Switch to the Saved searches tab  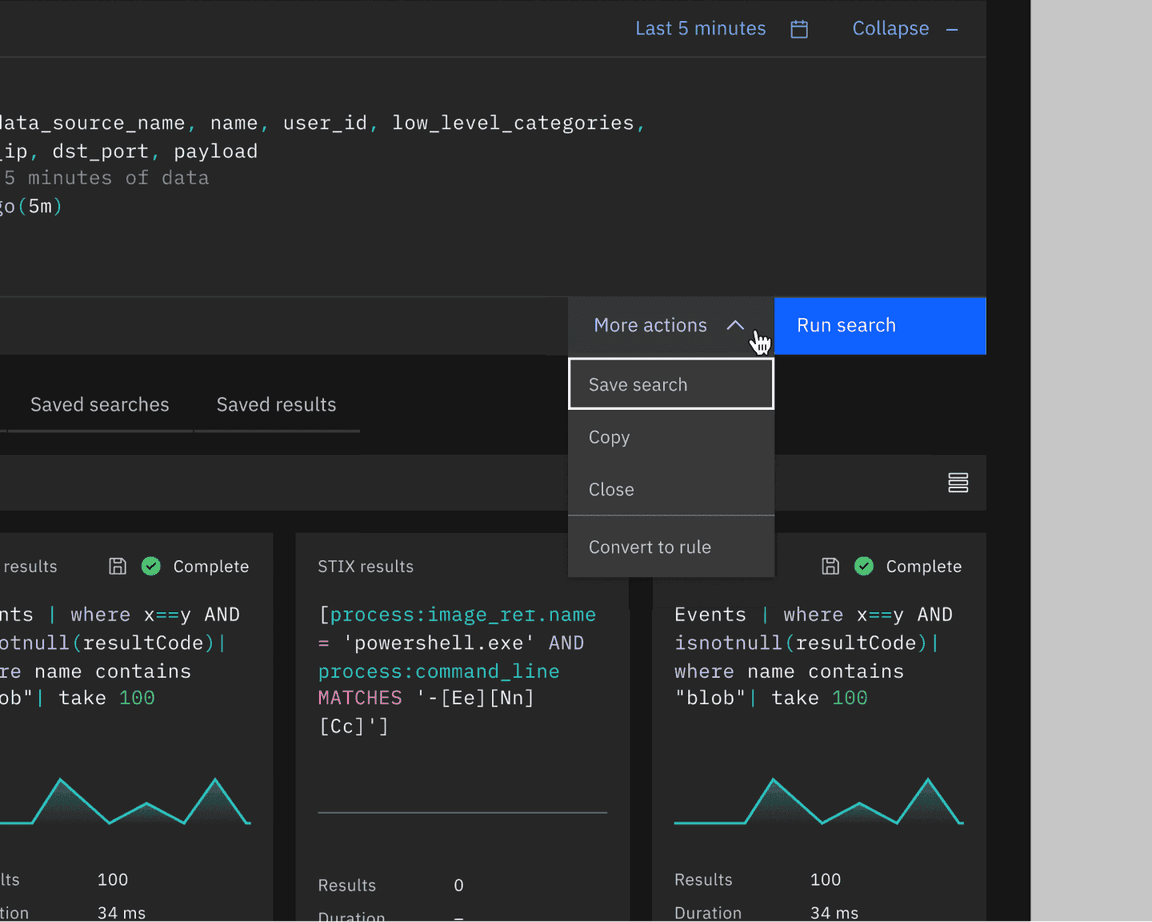coord(99,405)
